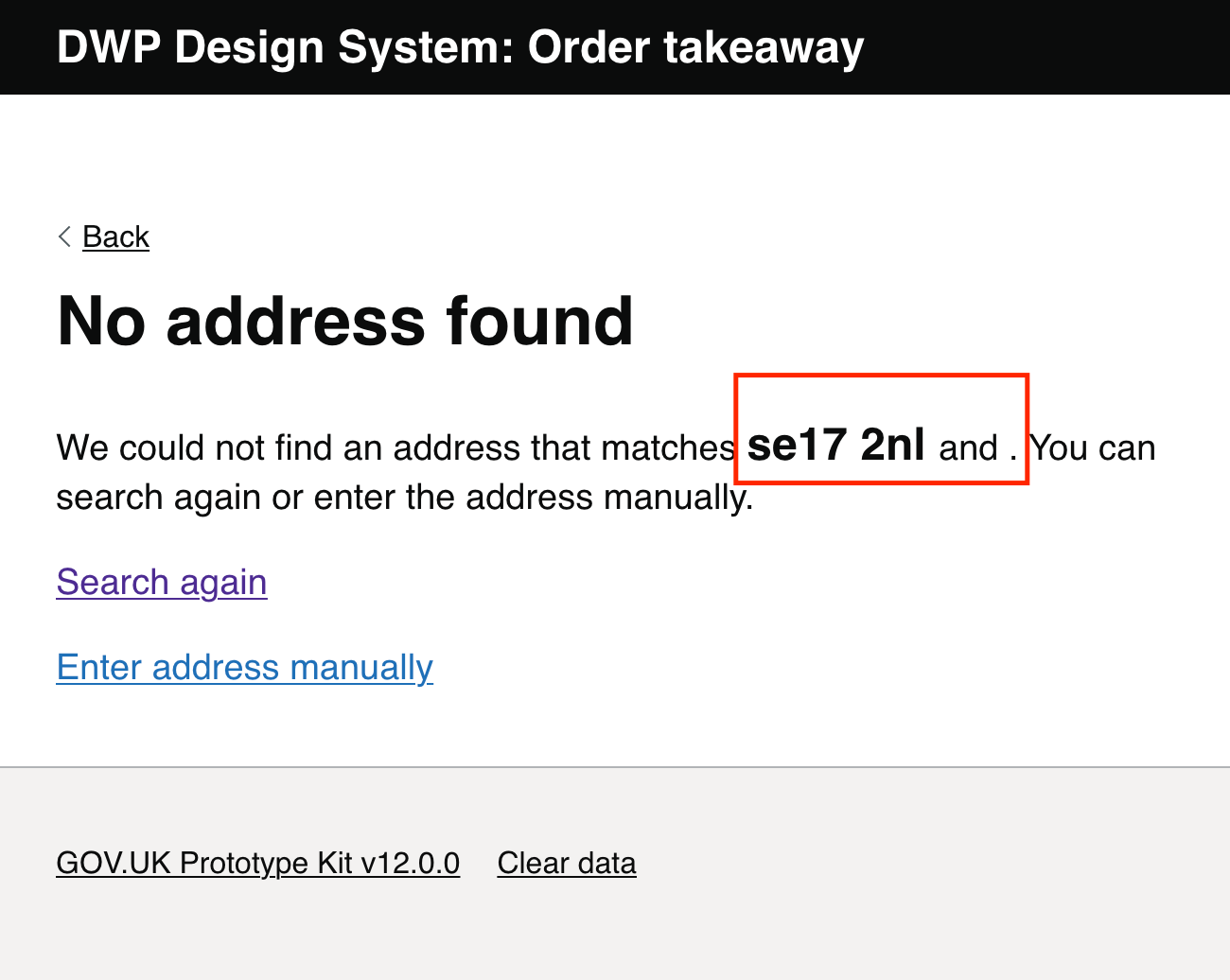
Task: Clear stored prototype data
Action: tap(566, 863)
